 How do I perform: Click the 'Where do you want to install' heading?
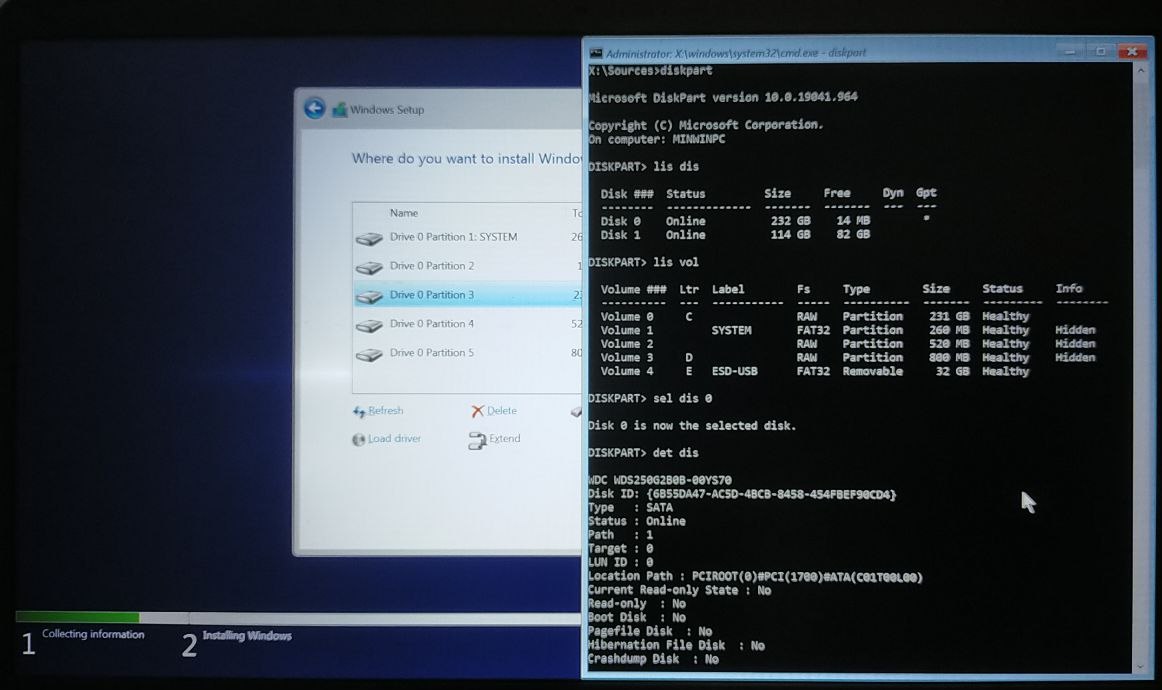click(x=466, y=159)
